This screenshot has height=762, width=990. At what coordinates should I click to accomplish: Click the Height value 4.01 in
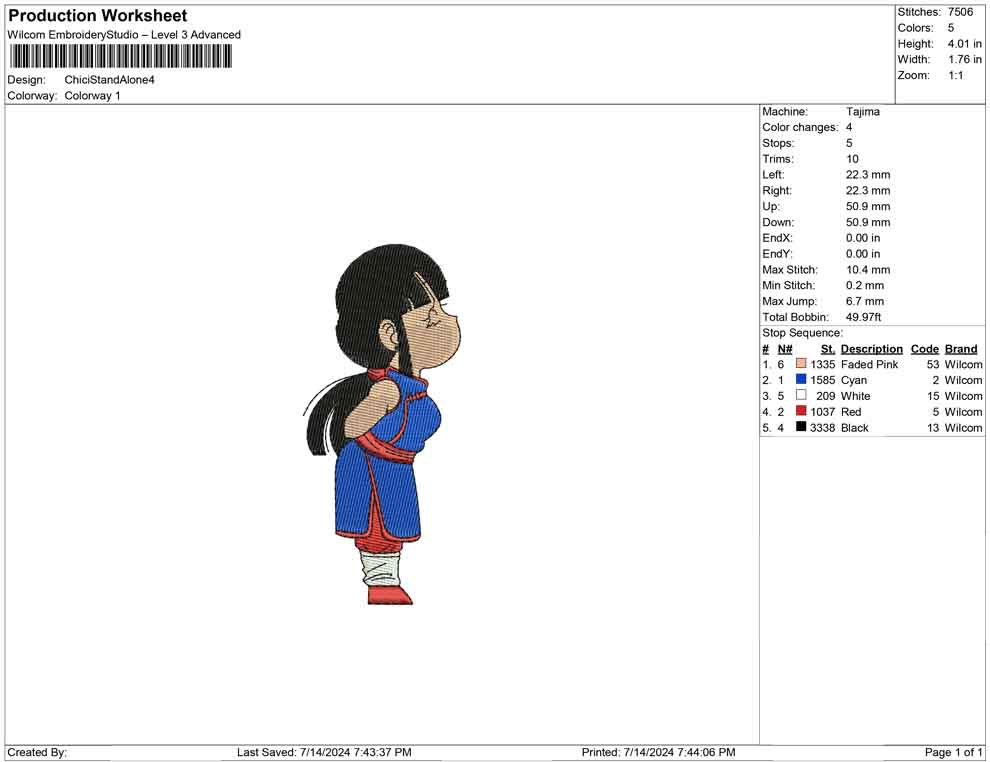[965, 44]
